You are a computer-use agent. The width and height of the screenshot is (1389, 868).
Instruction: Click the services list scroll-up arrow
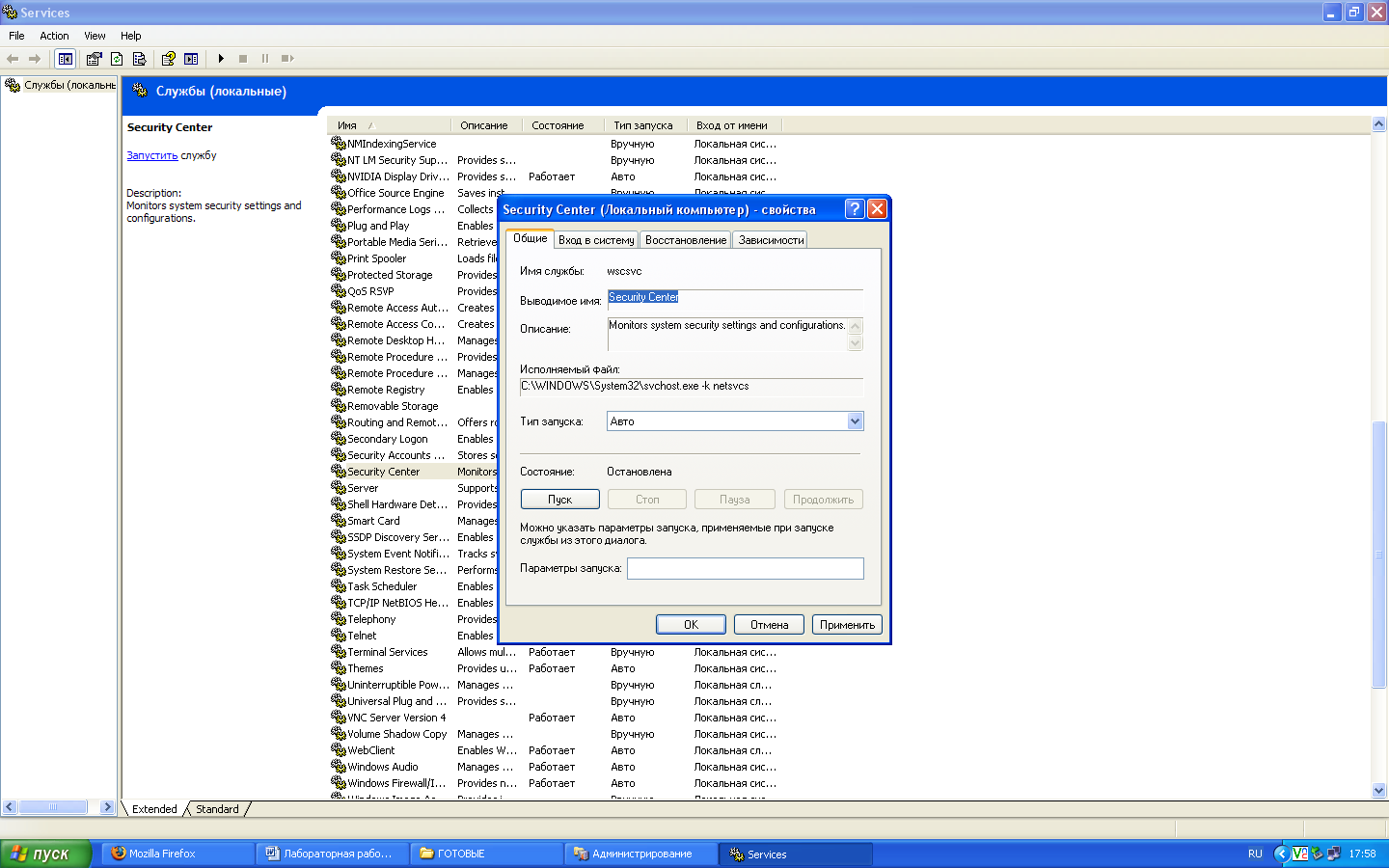click(x=1378, y=124)
